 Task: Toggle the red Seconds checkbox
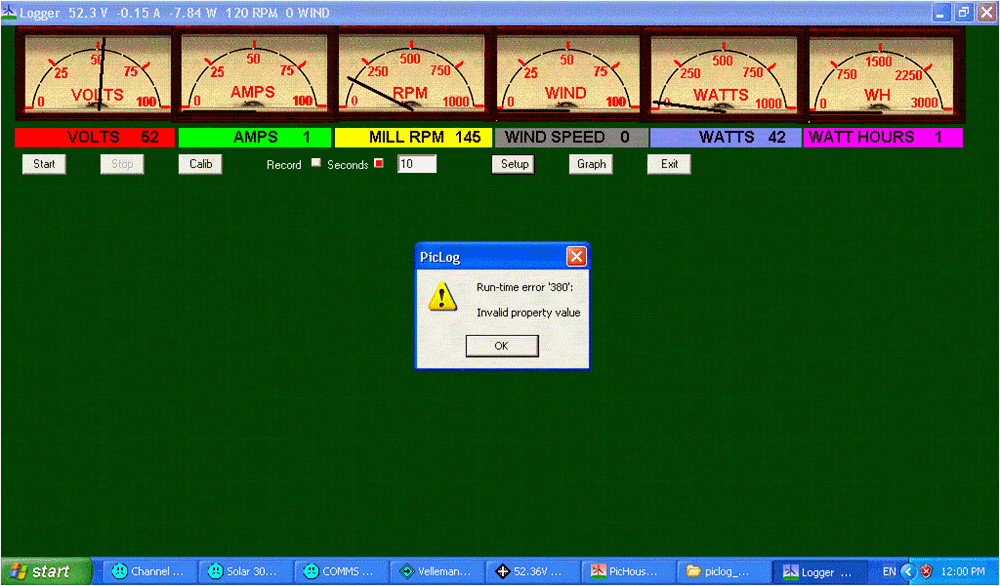coord(379,163)
